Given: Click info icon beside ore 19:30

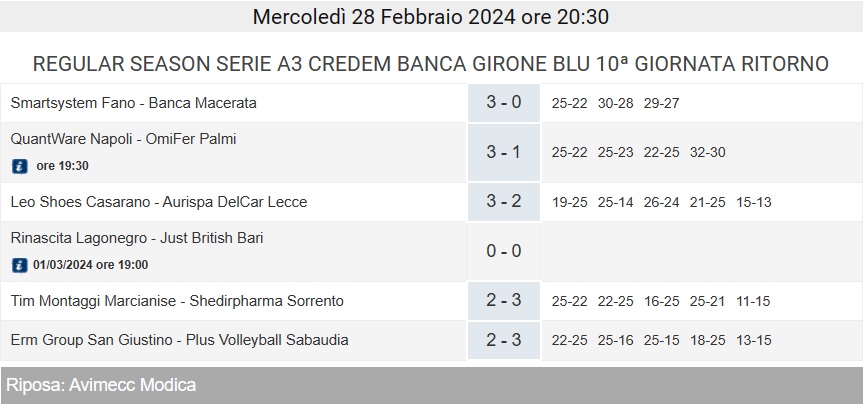Looking at the screenshot, I should [x=19, y=166].
